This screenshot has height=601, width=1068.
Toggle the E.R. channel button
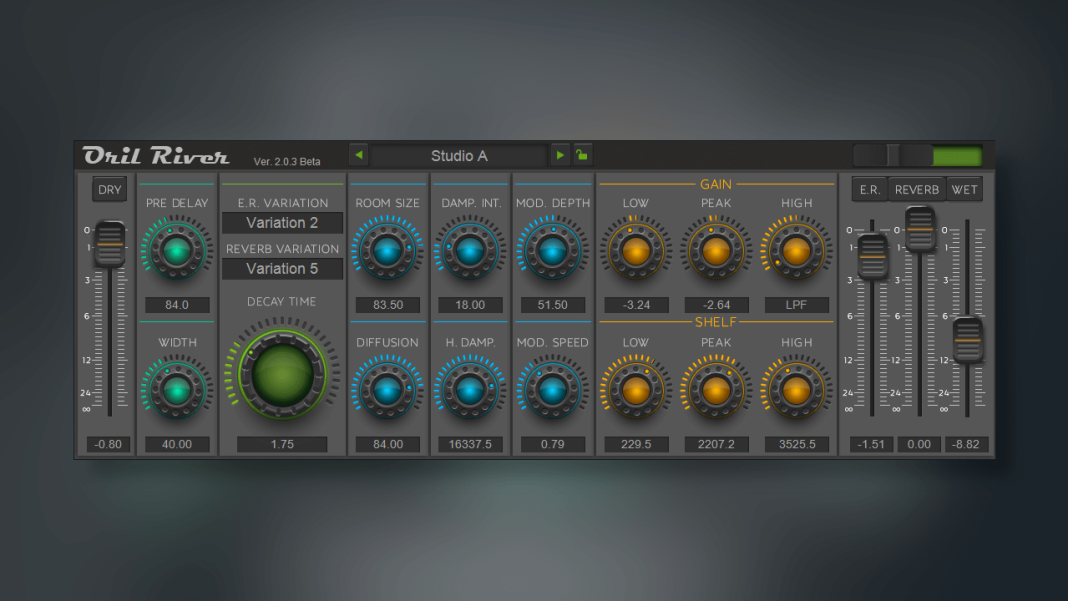868,188
